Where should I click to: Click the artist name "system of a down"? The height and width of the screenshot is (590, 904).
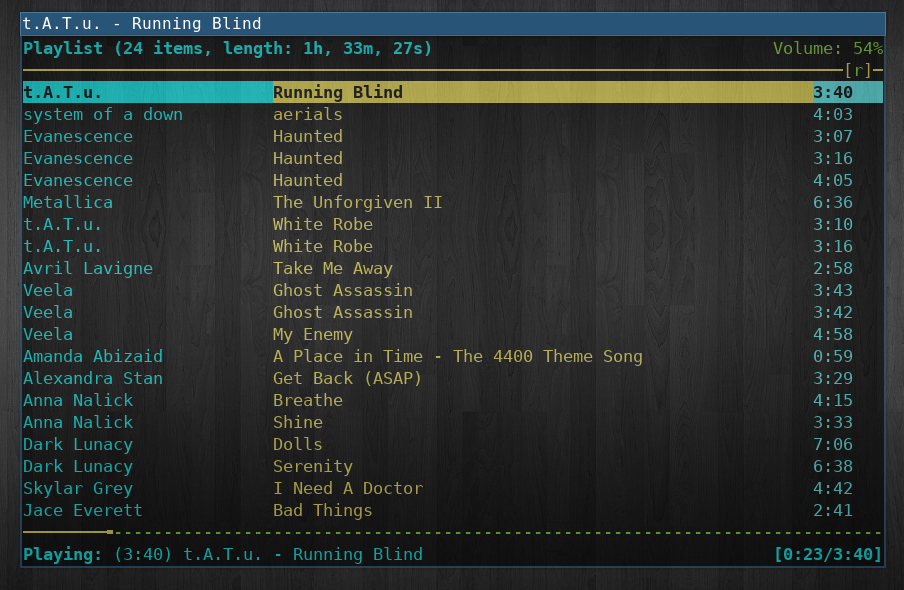pyautogui.click(x=103, y=114)
